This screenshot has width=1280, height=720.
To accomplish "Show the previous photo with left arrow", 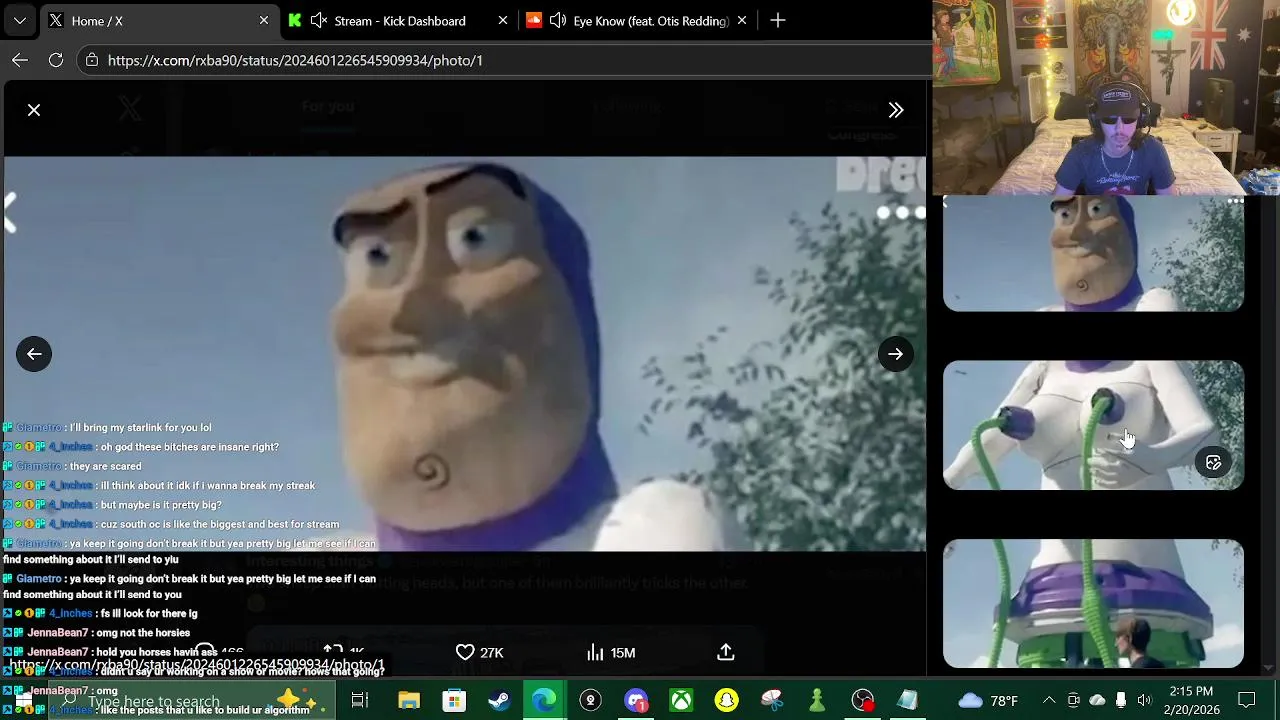I will [x=34, y=354].
